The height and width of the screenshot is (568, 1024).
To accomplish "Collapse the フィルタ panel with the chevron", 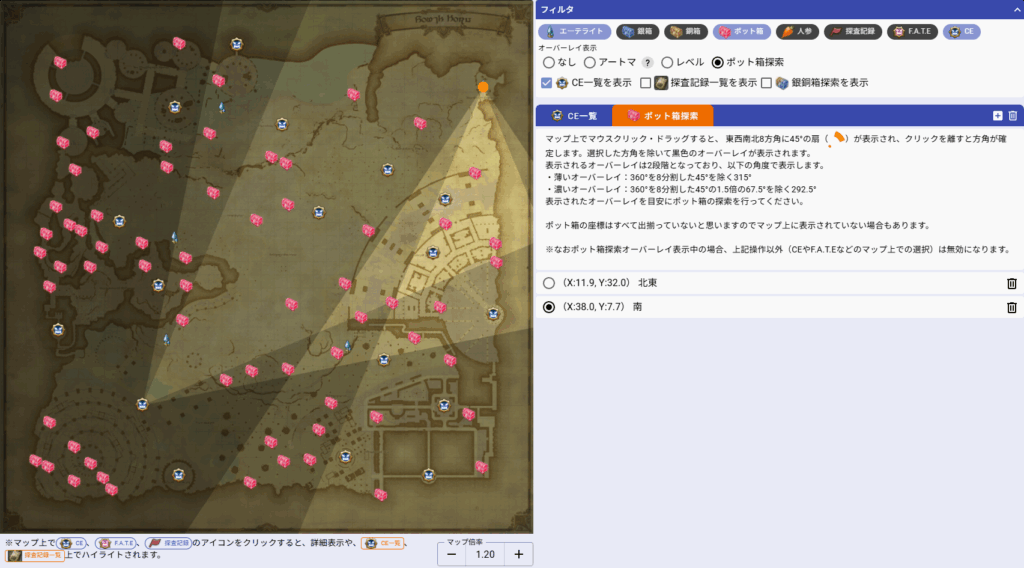I will pyautogui.click(x=1016, y=9).
